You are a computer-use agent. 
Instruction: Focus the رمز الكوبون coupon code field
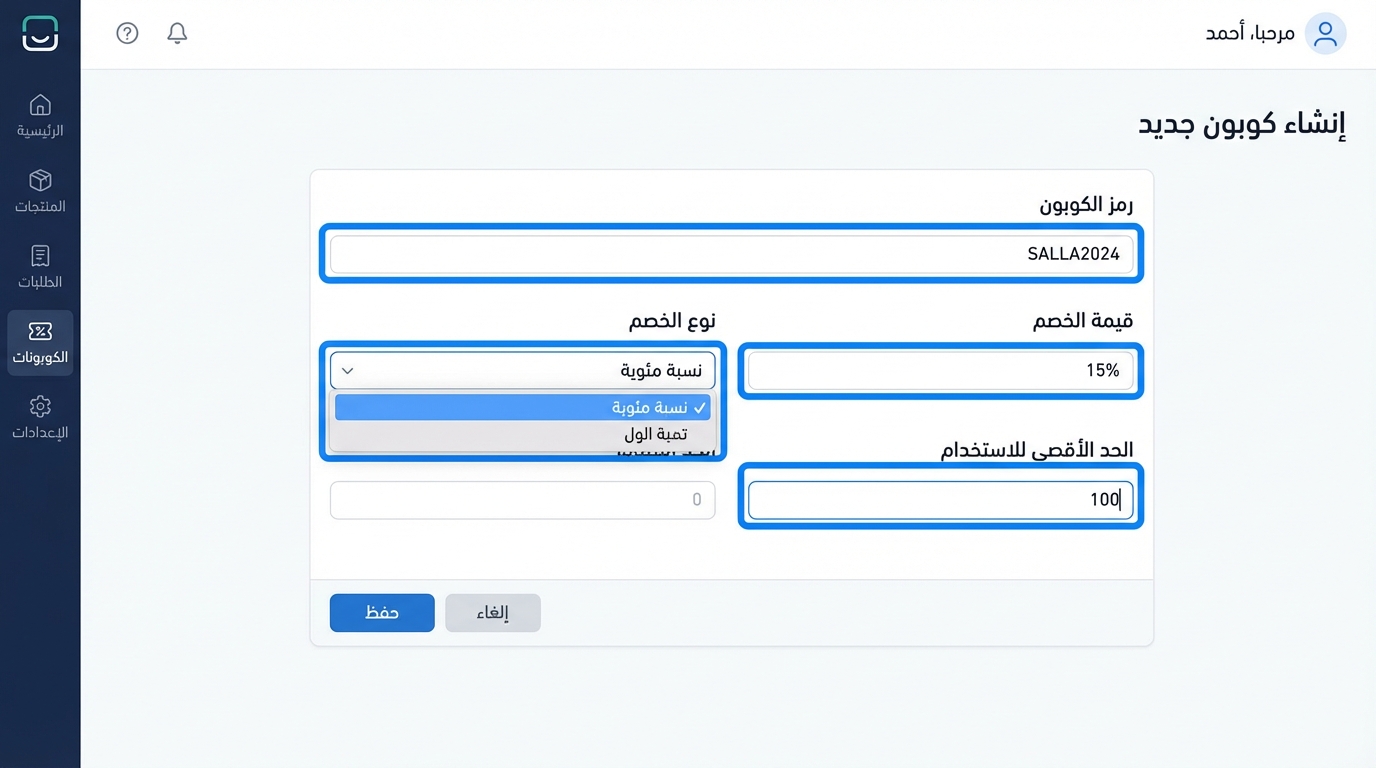[731, 254]
